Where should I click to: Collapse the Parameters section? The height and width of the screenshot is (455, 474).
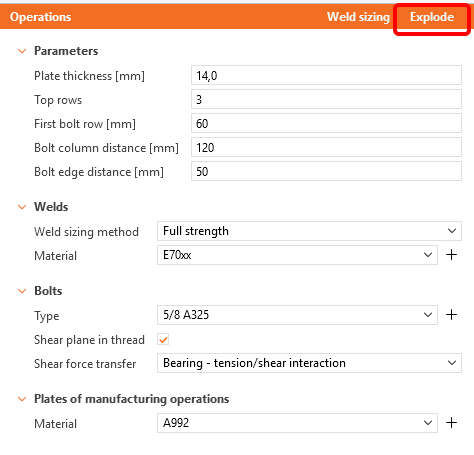pyautogui.click(x=22, y=51)
